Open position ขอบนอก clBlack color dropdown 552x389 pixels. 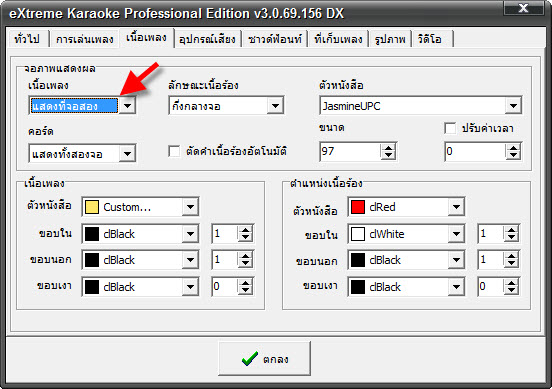pos(457,260)
